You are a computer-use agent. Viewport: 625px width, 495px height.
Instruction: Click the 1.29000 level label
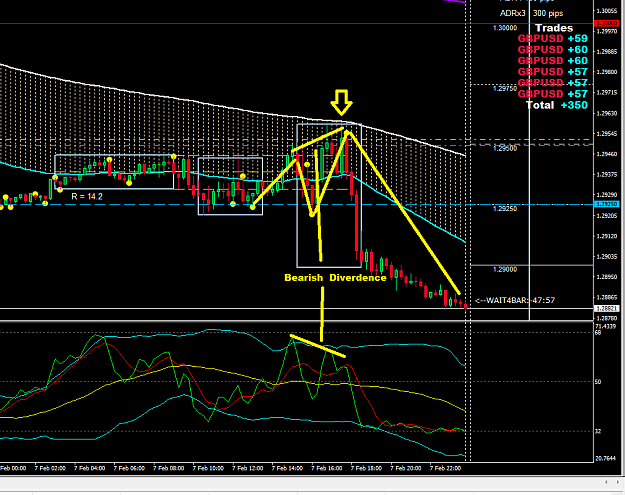click(x=505, y=269)
